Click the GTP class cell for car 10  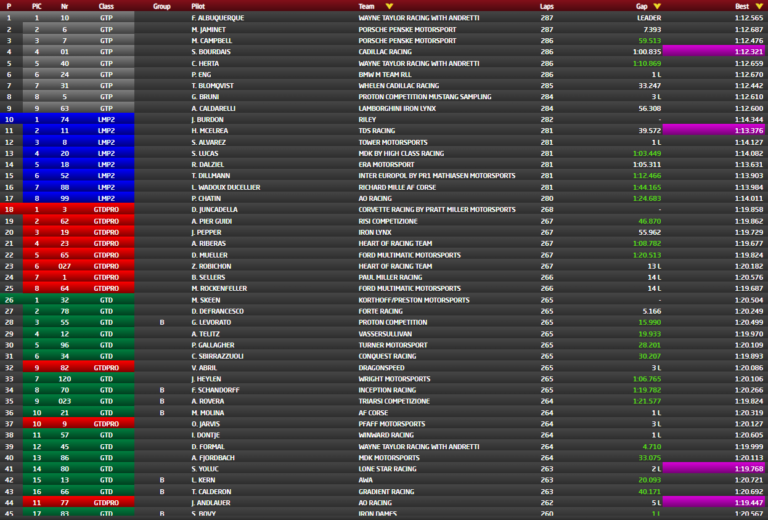tap(106, 18)
